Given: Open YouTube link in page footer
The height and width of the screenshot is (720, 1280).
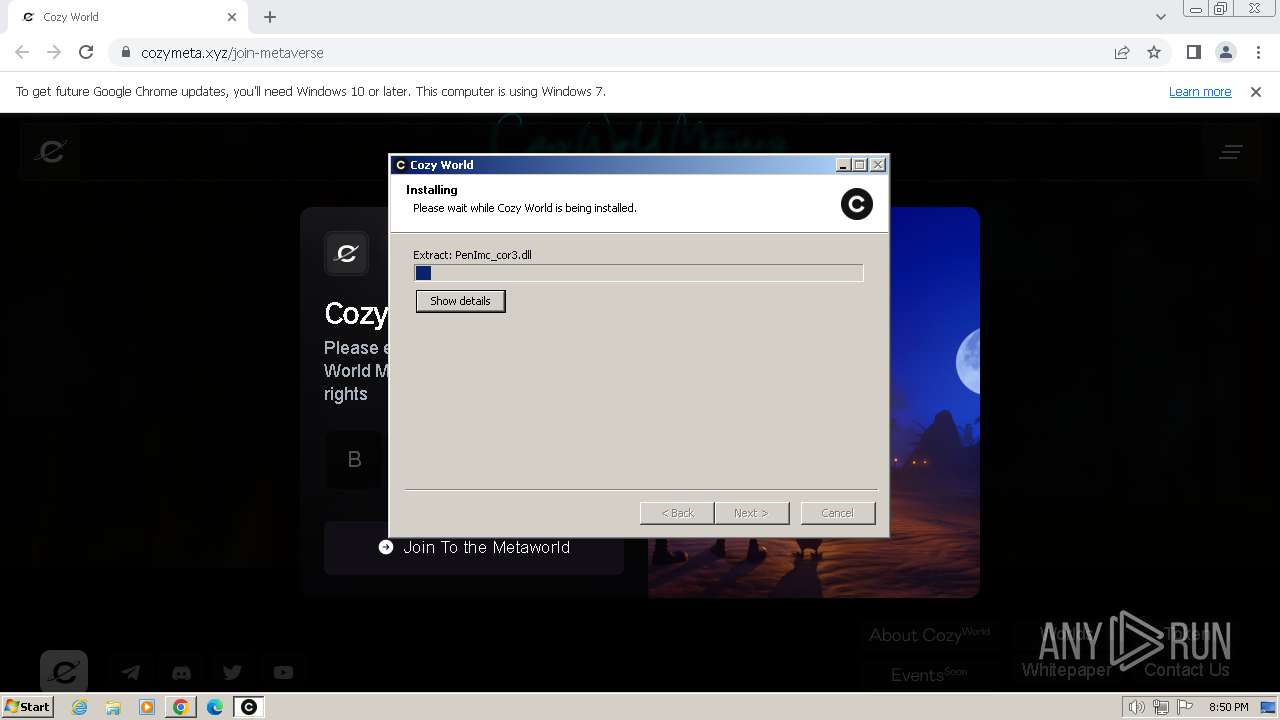Looking at the screenshot, I should tap(283, 673).
